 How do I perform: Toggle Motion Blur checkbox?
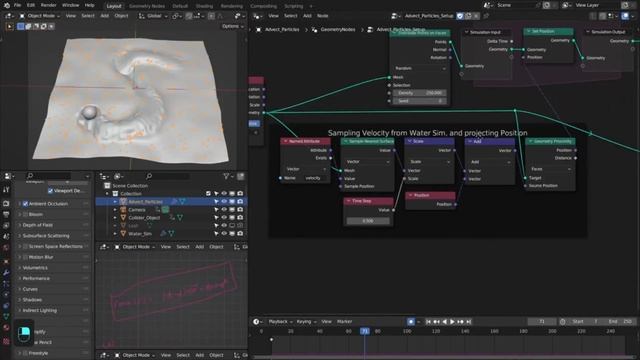(25, 257)
